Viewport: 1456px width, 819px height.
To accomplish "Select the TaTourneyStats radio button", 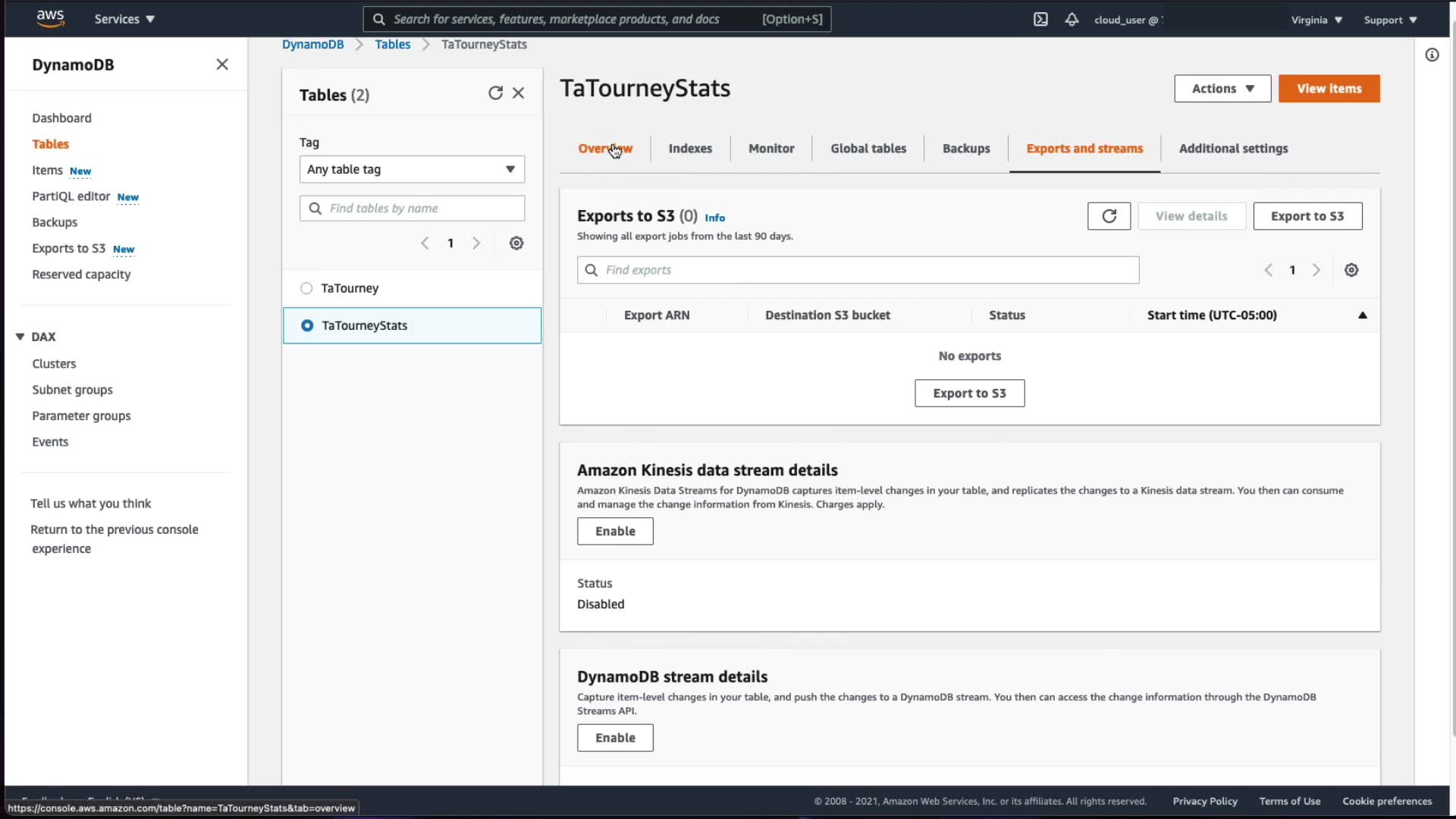I will click(307, 325).
